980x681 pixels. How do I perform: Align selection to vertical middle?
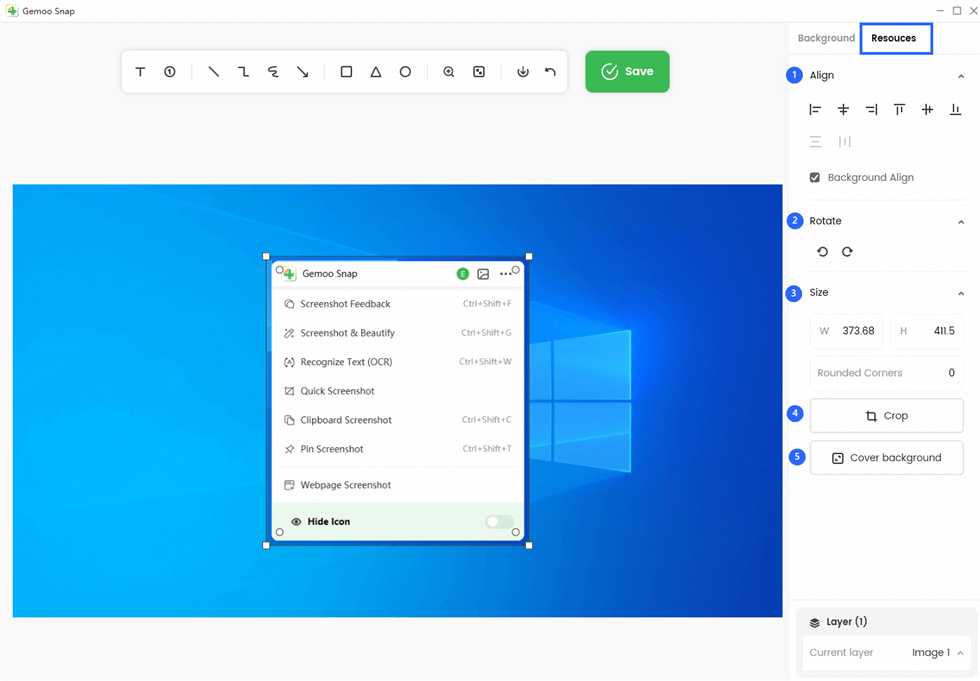[x=928, y=110]
